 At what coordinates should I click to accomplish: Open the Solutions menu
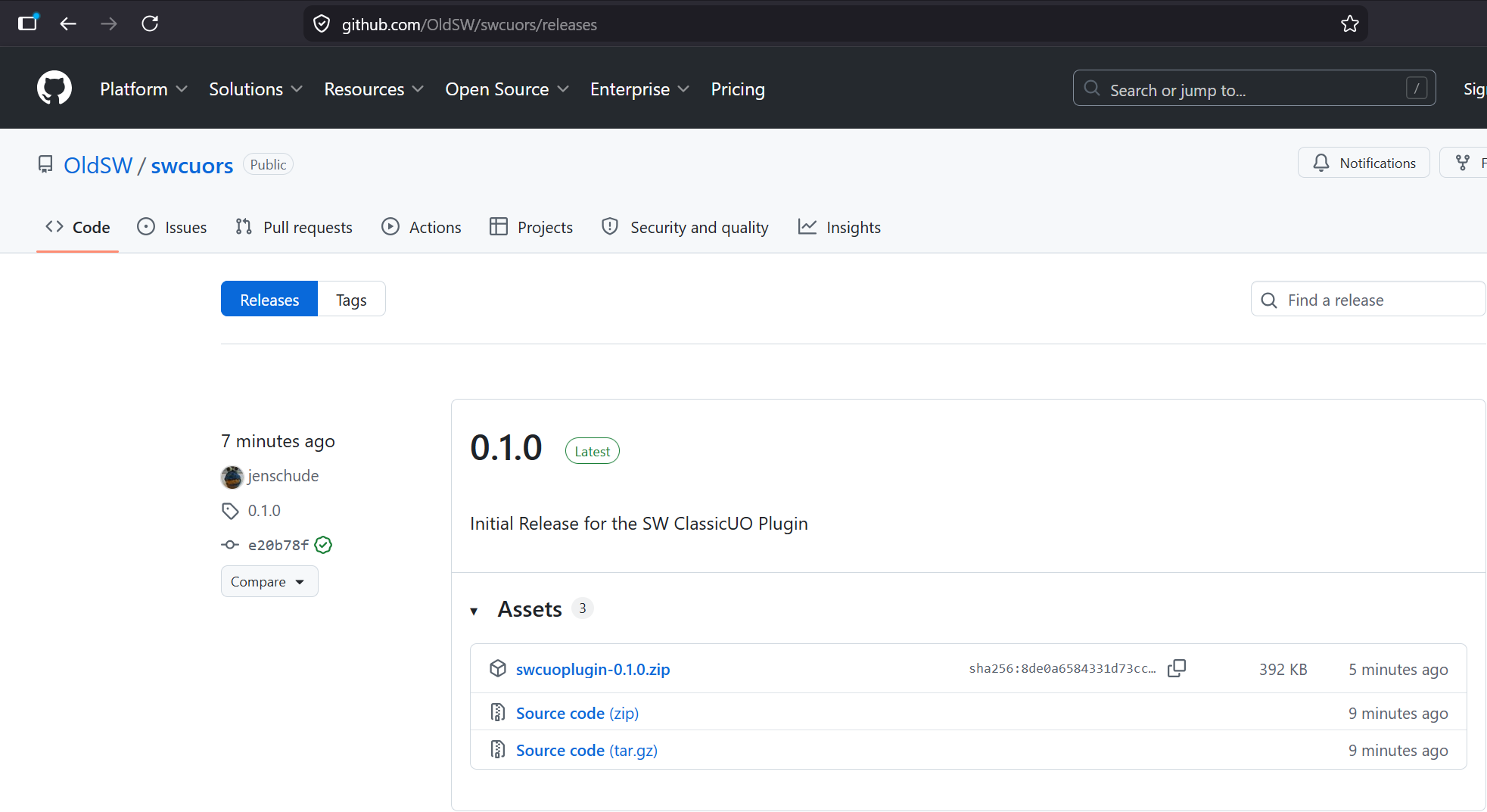click(x=256, y=89)
